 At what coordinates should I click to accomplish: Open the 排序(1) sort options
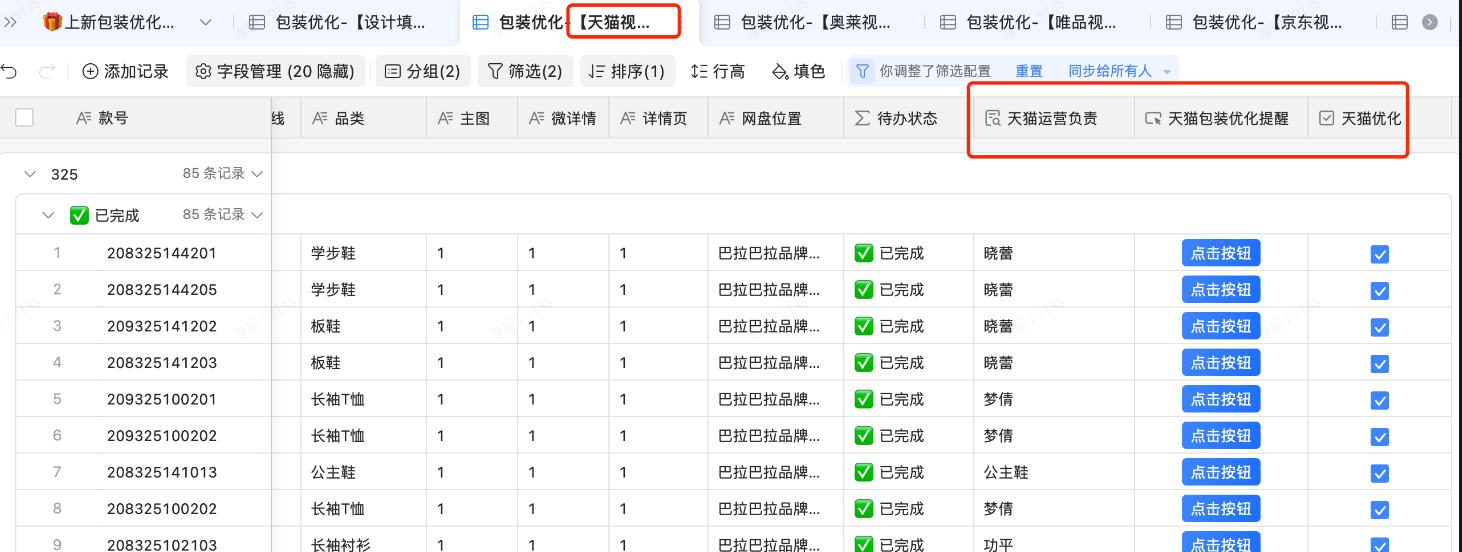pos(628,72)
